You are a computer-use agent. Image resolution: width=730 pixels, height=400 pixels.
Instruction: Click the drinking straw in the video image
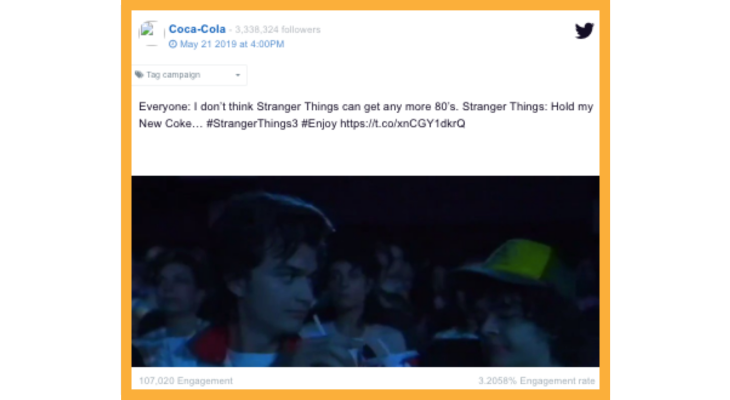(318, 325)
